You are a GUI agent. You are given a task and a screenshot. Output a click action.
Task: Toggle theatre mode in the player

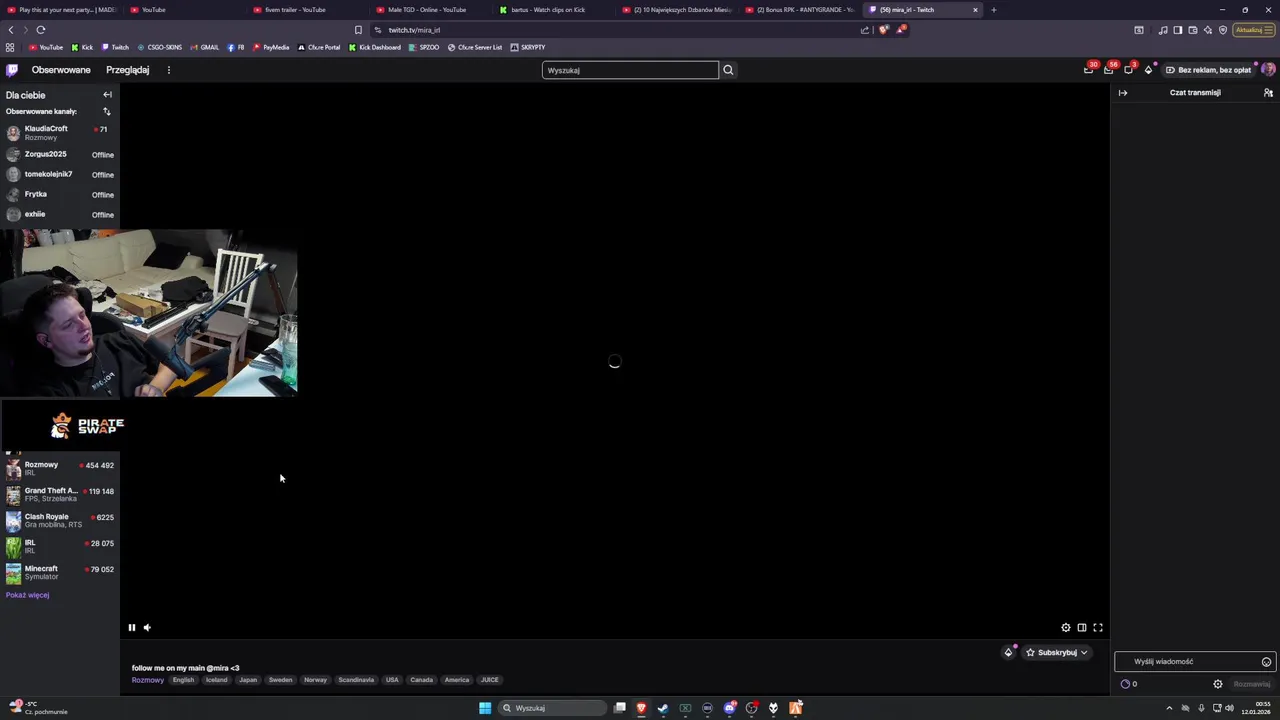tap(1082, 628)
